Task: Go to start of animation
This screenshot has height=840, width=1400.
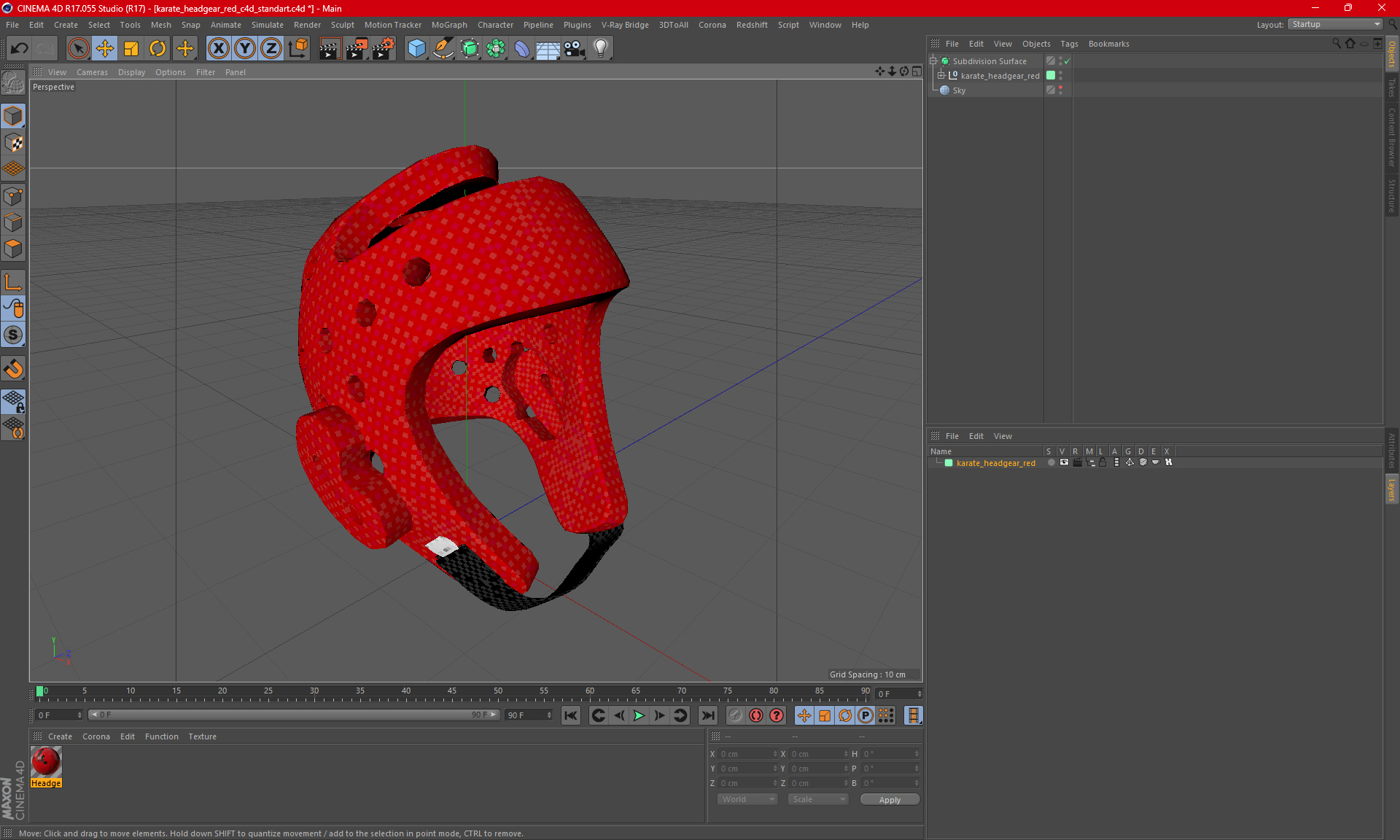Action: (x=571, y=715)
